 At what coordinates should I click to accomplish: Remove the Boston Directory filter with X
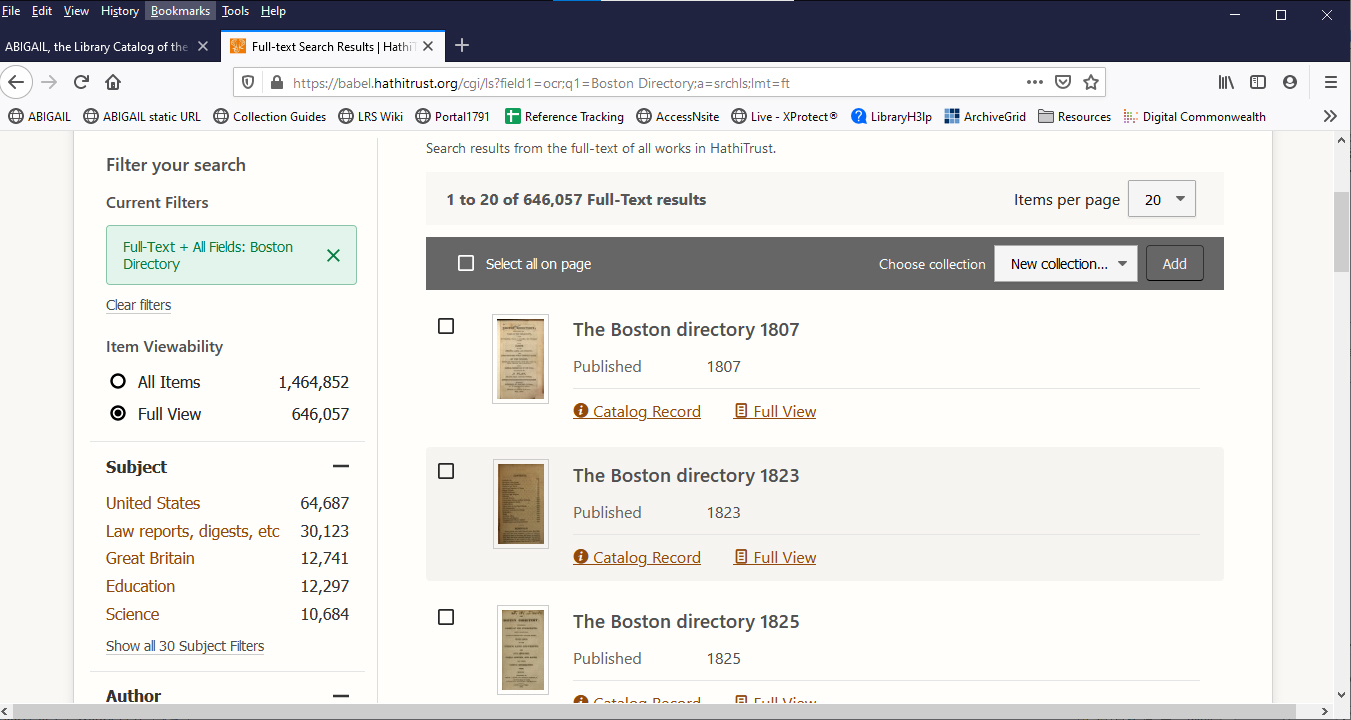334,255
